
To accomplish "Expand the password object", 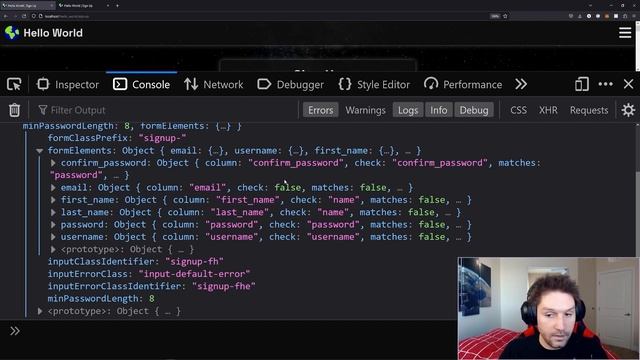I will (53, 224).
